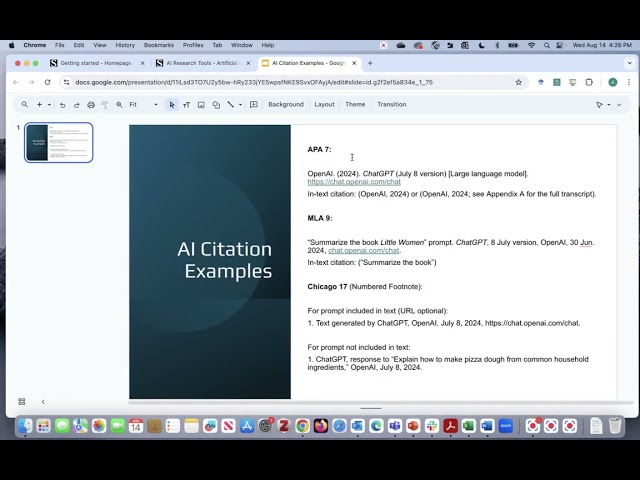Open the View menu
This screenshot has height=480, width=640.
pos(100,45)
